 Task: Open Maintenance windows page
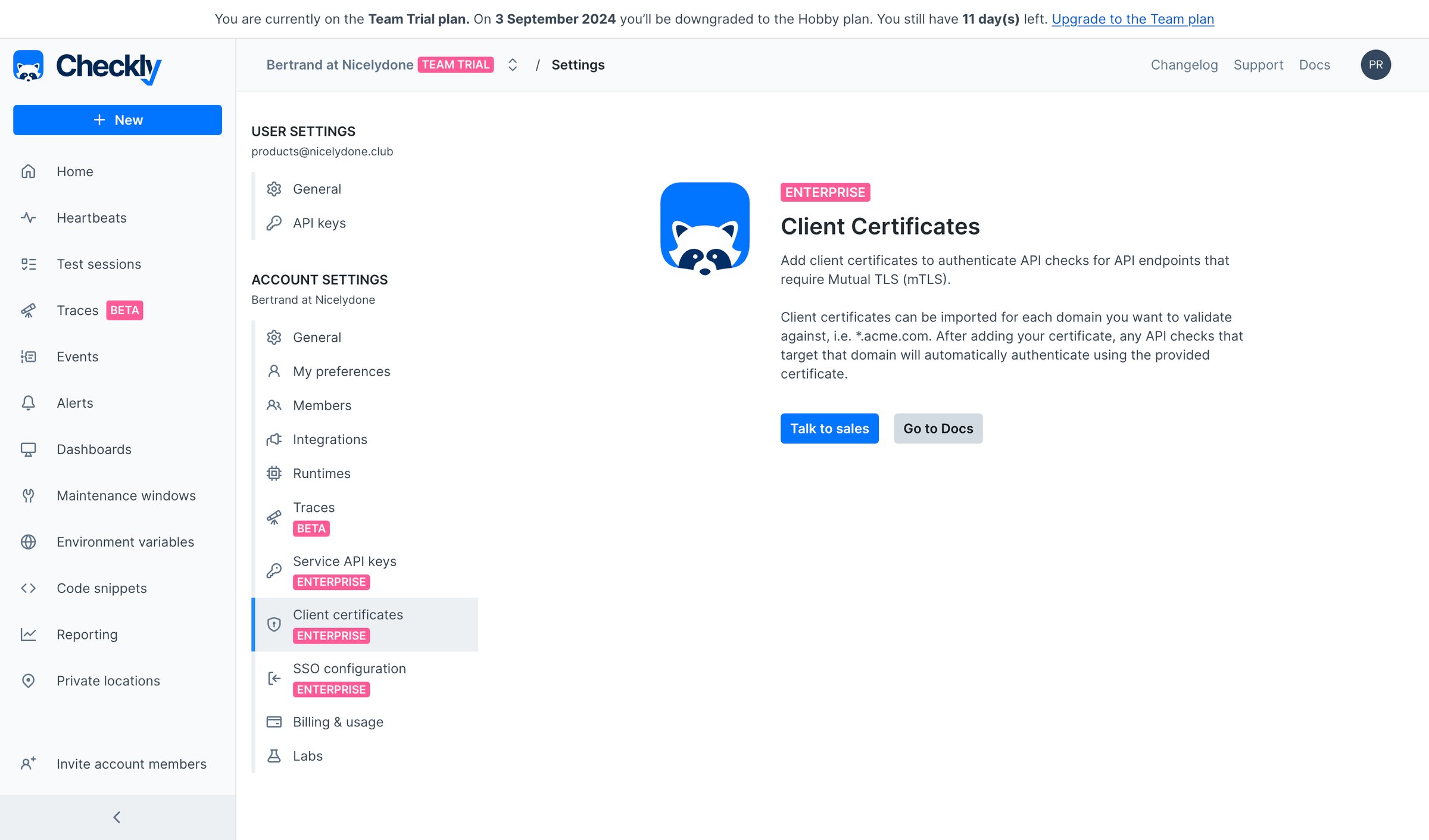pos(126,496)
